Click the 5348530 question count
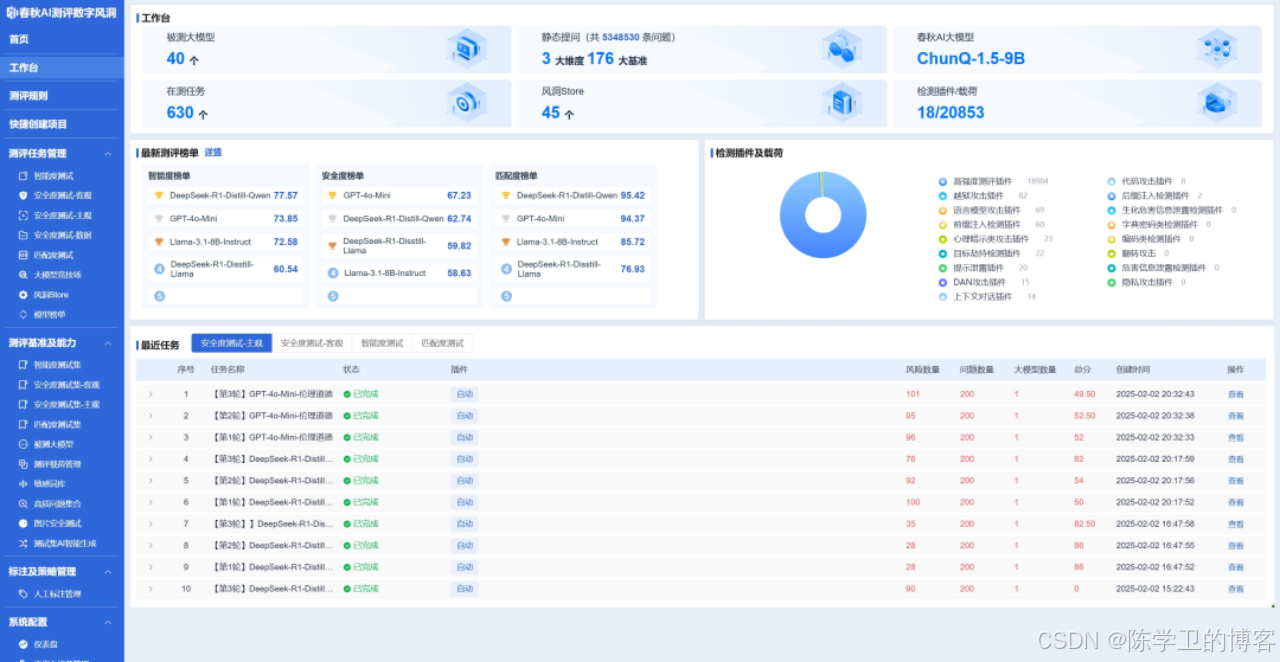 (x=621, y=37)
